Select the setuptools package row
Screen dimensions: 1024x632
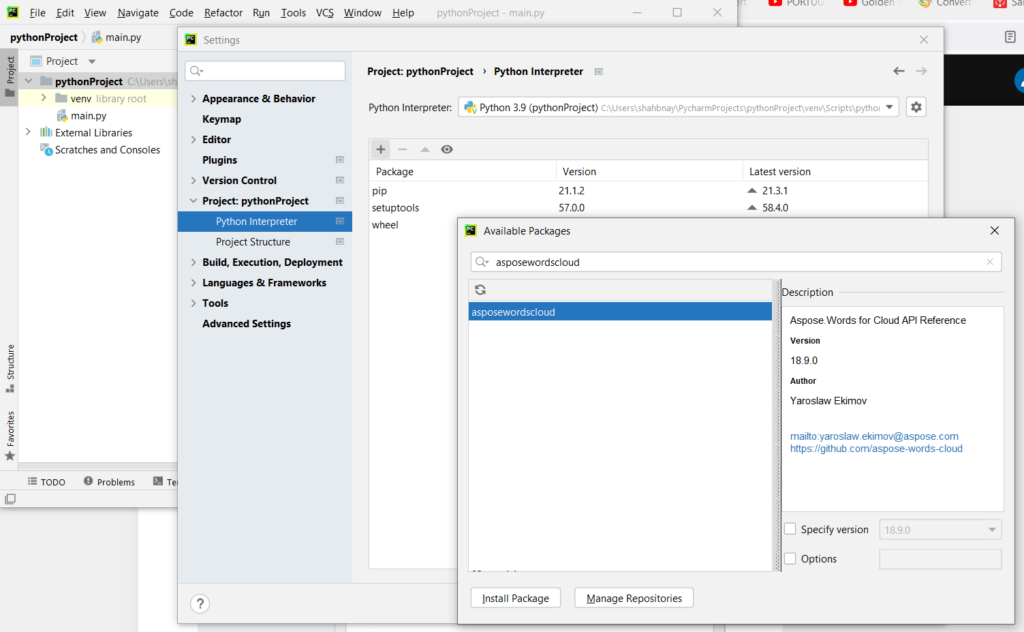(648, 208)
